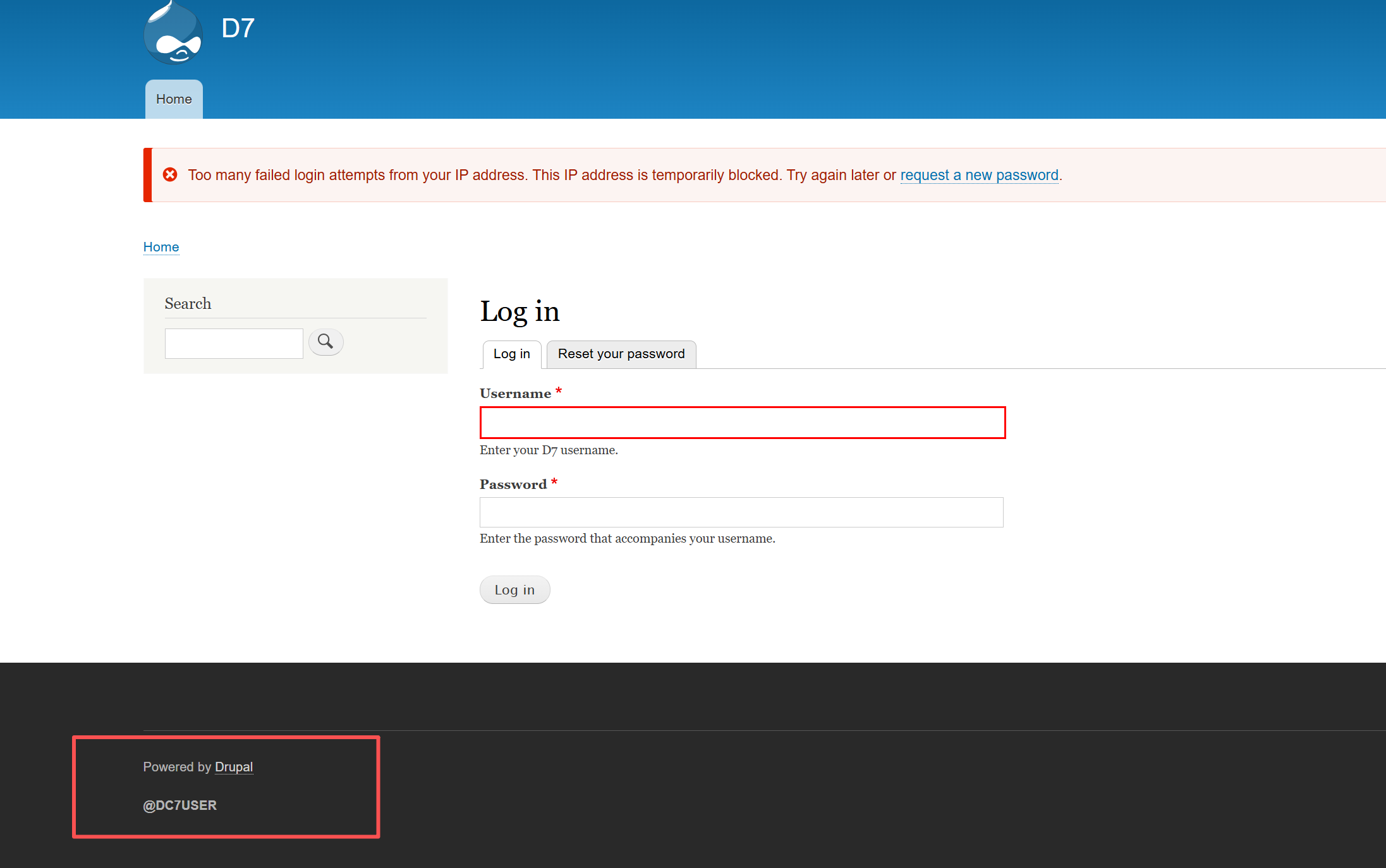Click the Log in page heading
Viewport: 1386px width, 868px height.
tap(520, 311)
